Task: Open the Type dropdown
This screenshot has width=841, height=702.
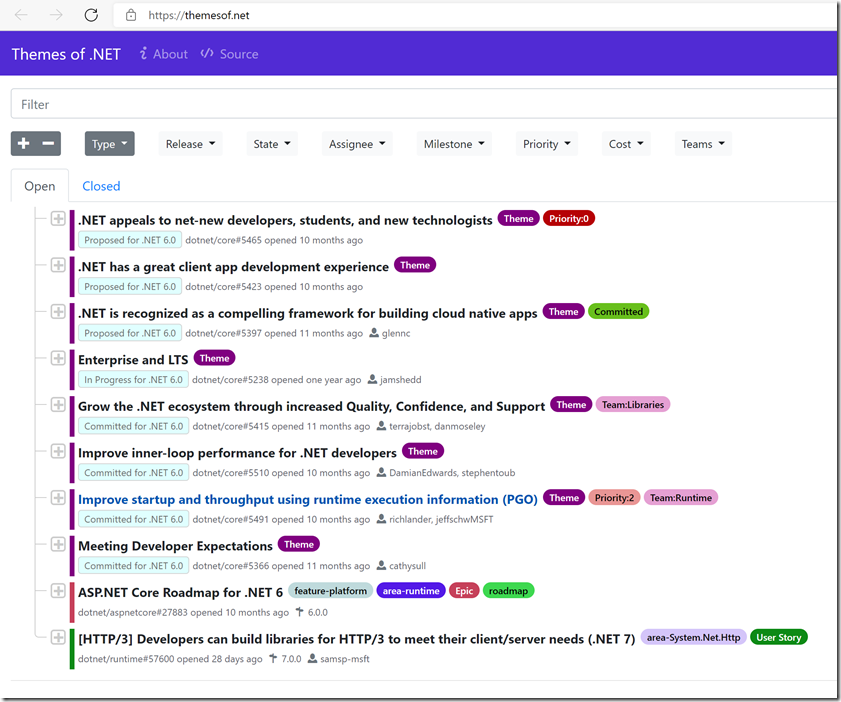Action: [109, 144]
